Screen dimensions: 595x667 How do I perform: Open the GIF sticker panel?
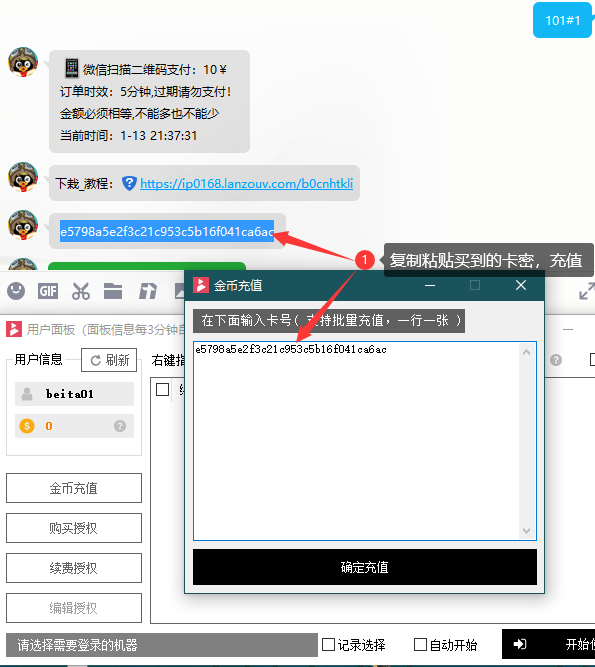tap(48, 291)
